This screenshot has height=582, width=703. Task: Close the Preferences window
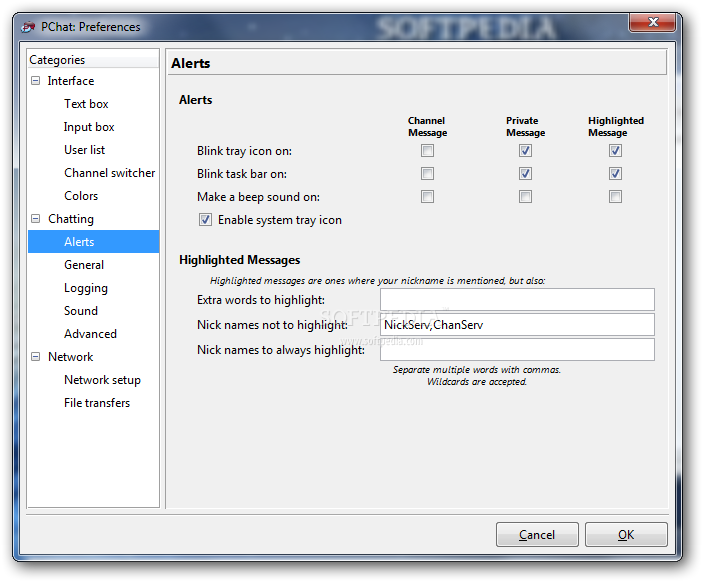[x=652, y=22]
